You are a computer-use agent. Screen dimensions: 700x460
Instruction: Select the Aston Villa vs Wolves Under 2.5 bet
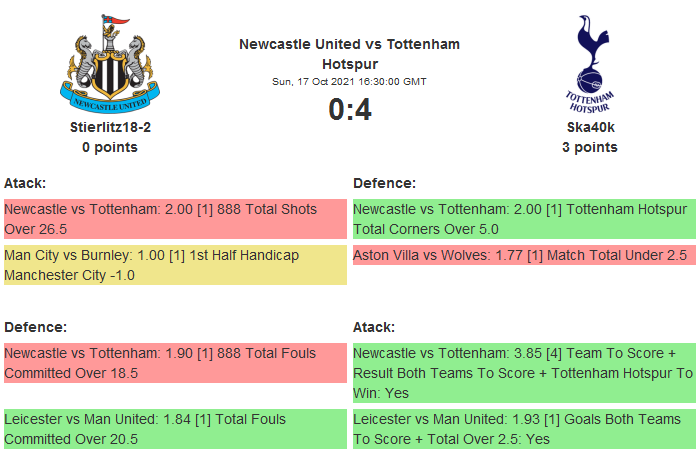[524, 255]
